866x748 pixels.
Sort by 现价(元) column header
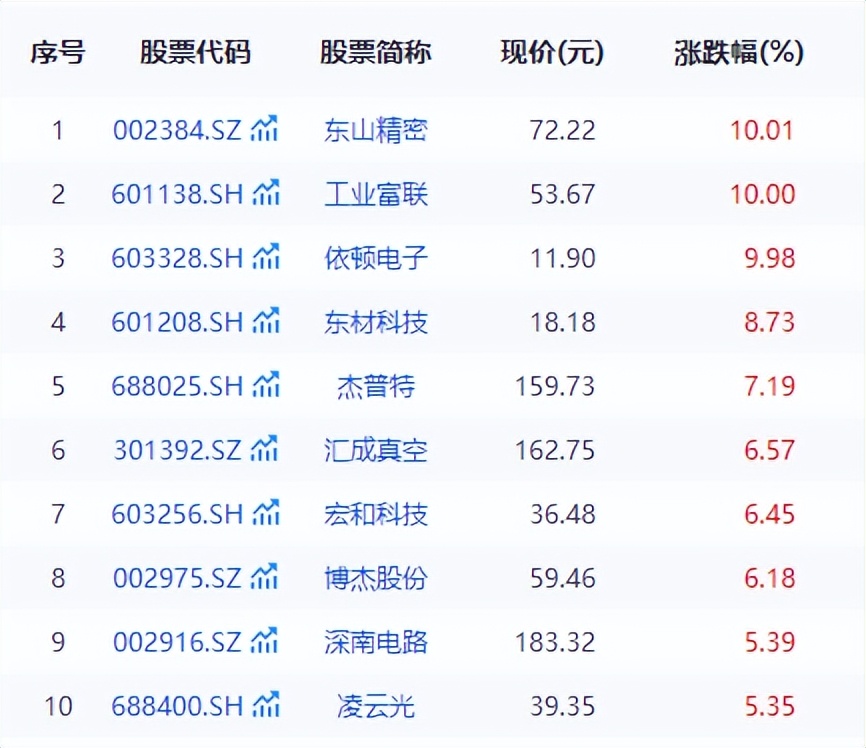[x=552, y=53]
